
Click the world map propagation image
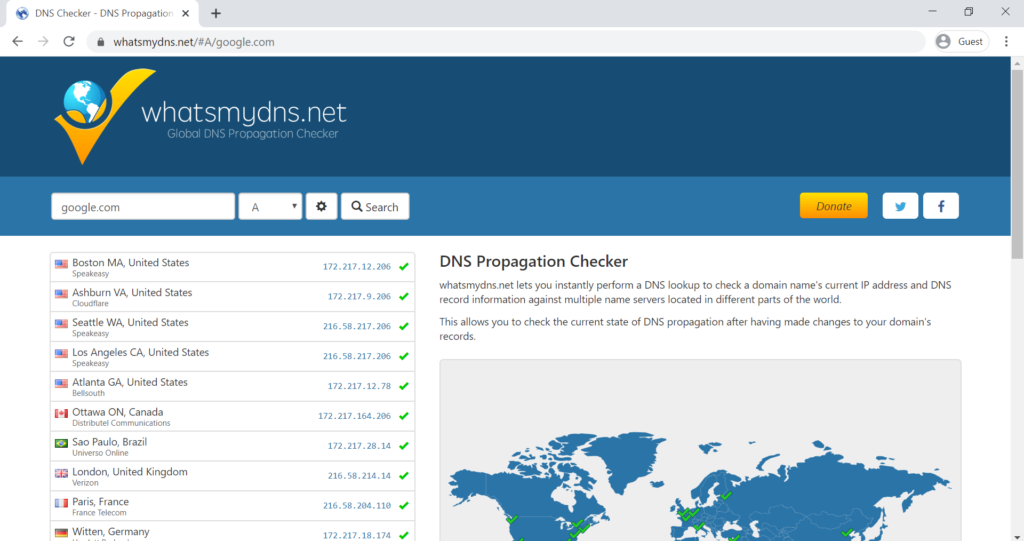700,450
